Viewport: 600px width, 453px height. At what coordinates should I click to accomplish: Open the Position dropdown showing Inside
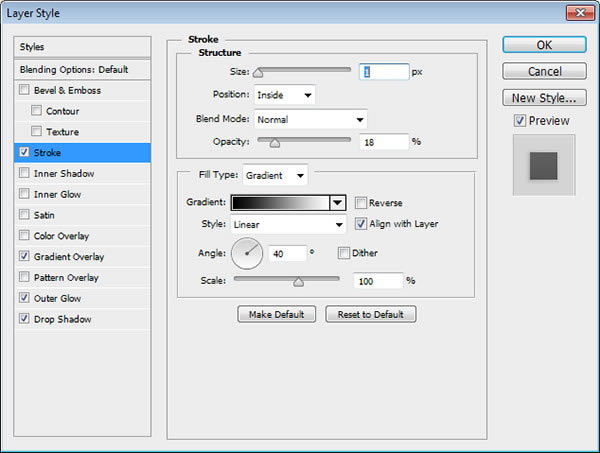pyautogui.click(x=284, y=95)
